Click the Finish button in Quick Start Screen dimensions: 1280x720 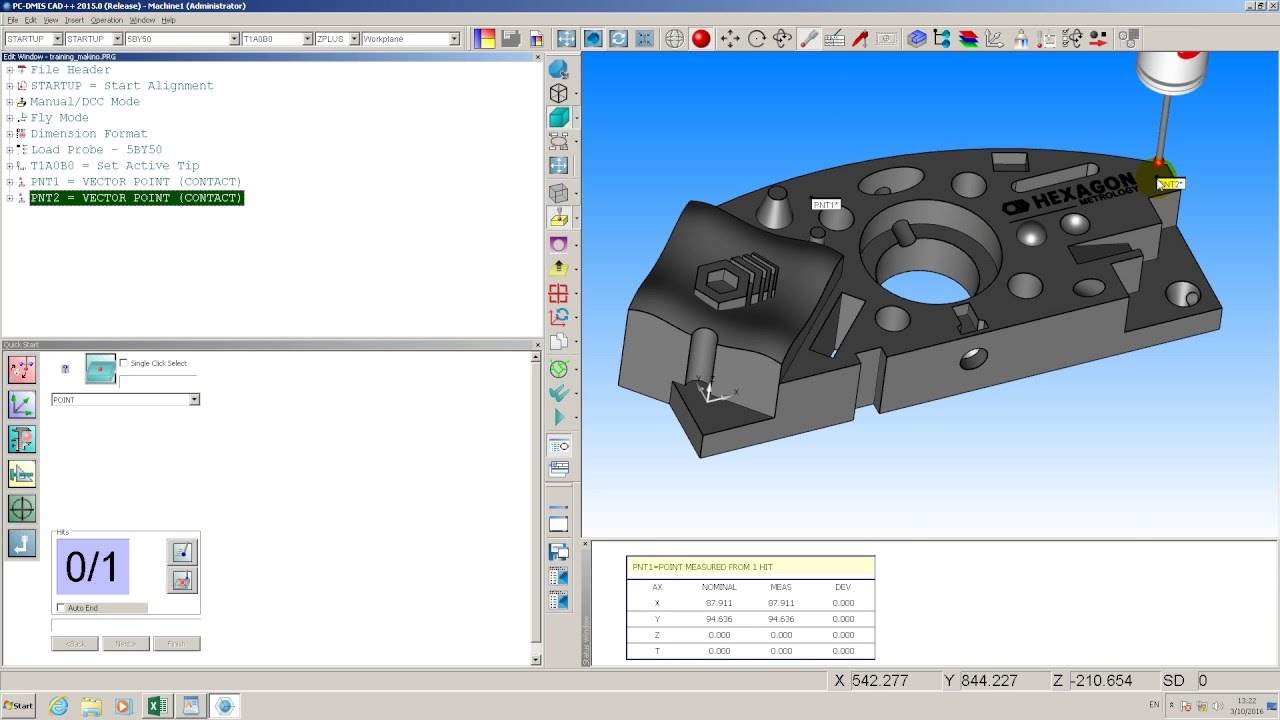pos(176,644)
